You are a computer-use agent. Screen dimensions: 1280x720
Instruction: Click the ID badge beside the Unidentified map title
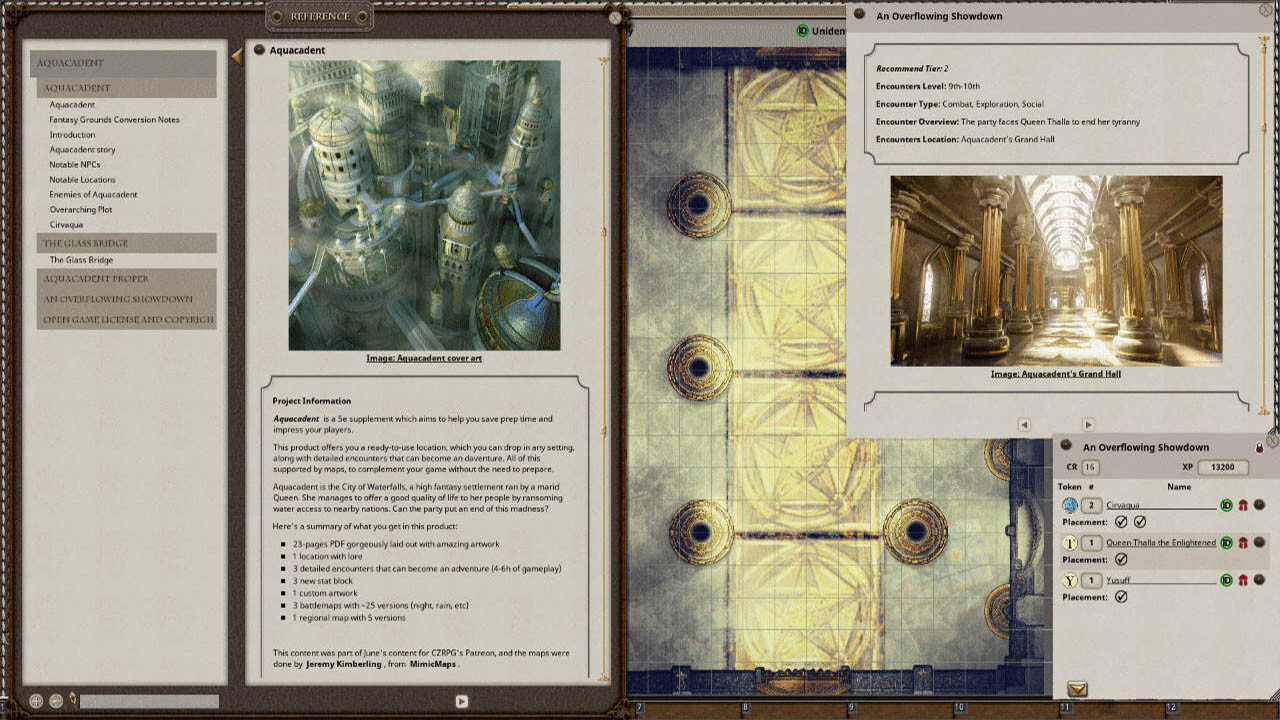point(801,31)
